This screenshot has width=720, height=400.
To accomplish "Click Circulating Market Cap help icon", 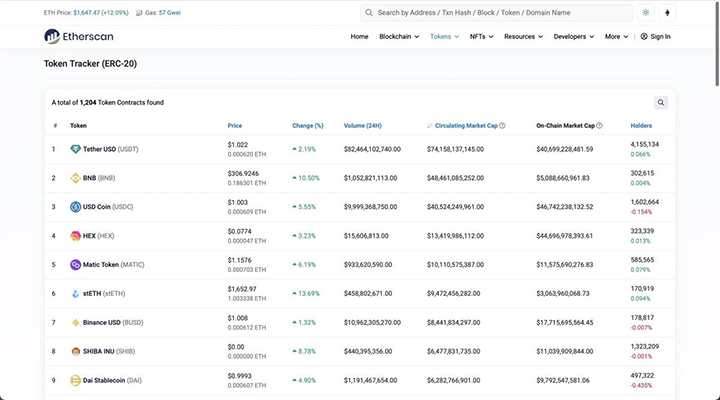I will (x=502, y=125).
